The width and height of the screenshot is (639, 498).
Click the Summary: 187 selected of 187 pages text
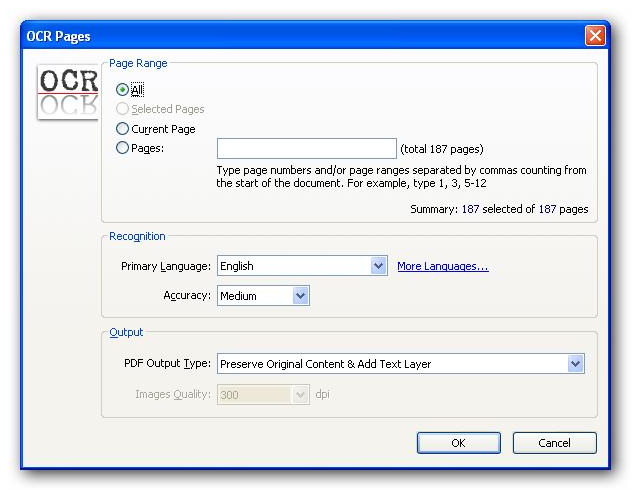(499, 209)
